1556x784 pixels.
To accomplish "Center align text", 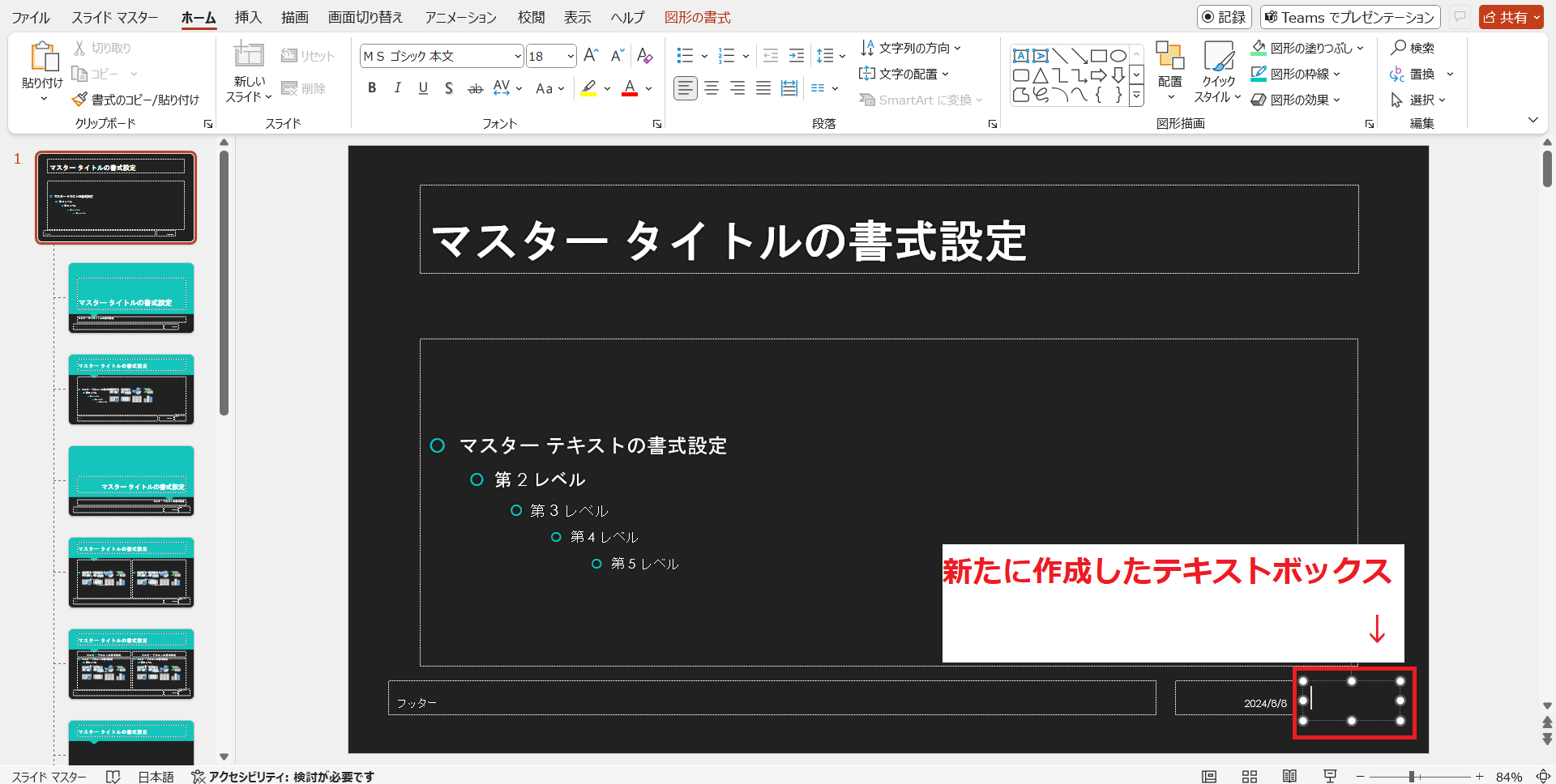I will (x=712, y=88).
